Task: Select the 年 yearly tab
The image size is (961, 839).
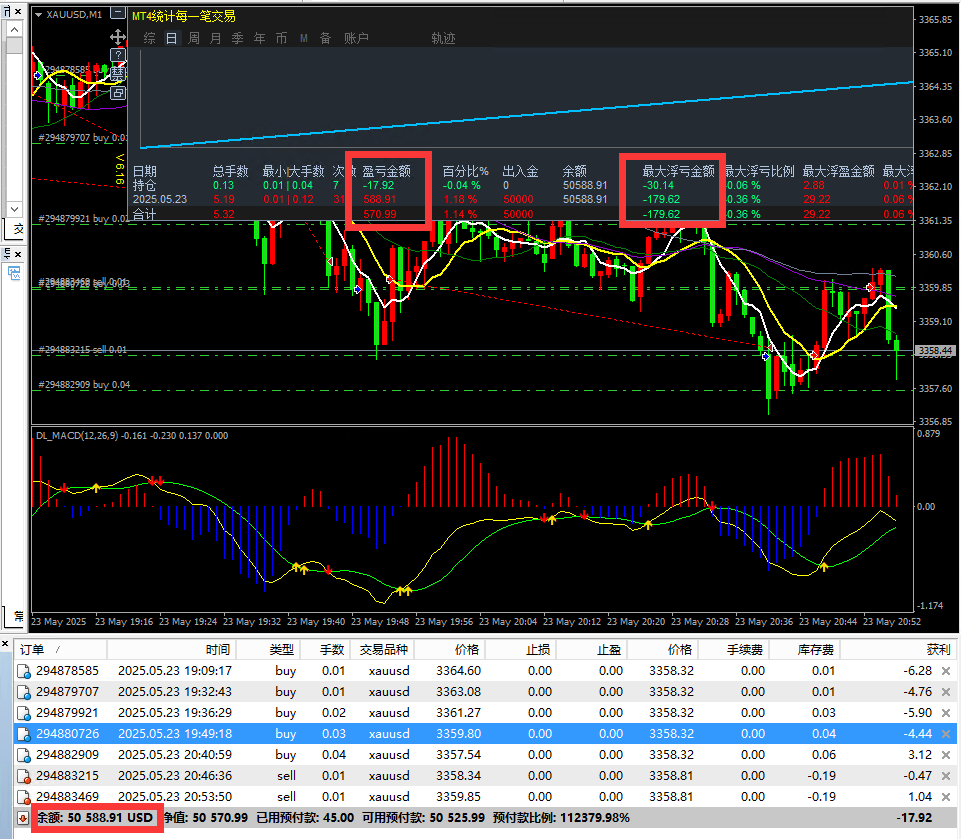Action: click(260, 39)
